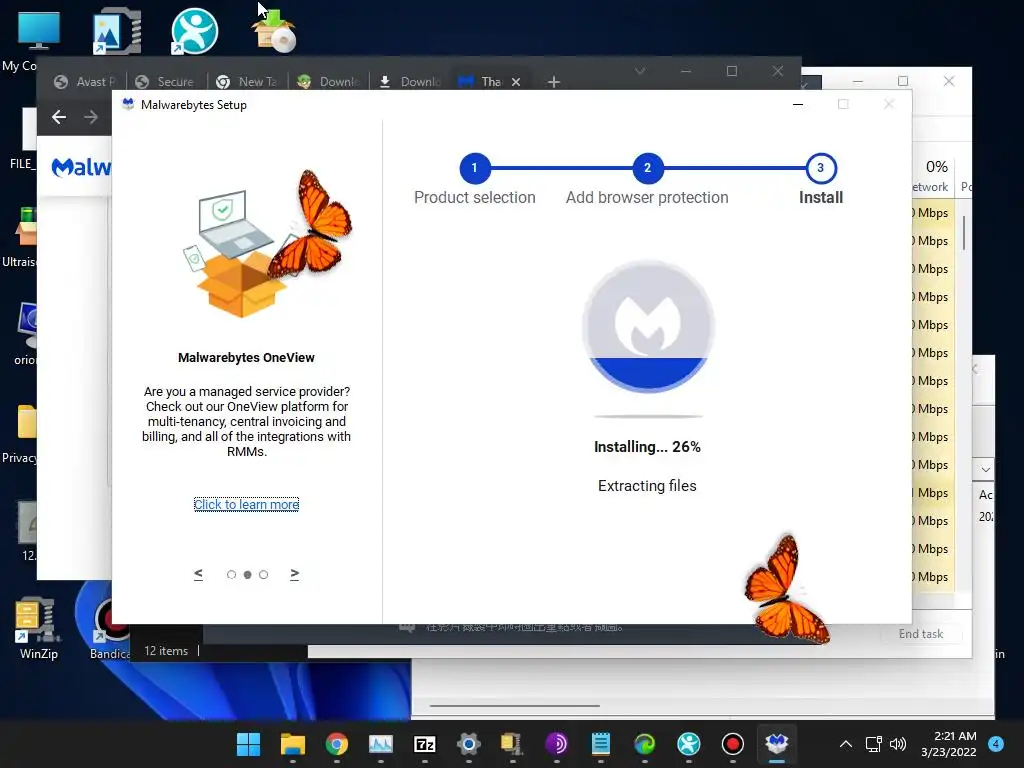Viewport: 1024px width, 768px height.
Task: Open Windows Start menu
Action: point(248,744)
